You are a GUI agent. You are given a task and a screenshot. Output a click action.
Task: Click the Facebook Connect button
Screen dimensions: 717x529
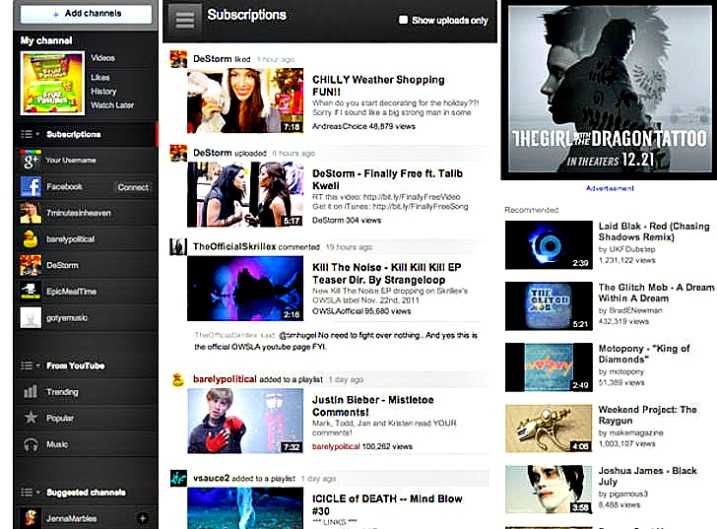click(133, 187)
